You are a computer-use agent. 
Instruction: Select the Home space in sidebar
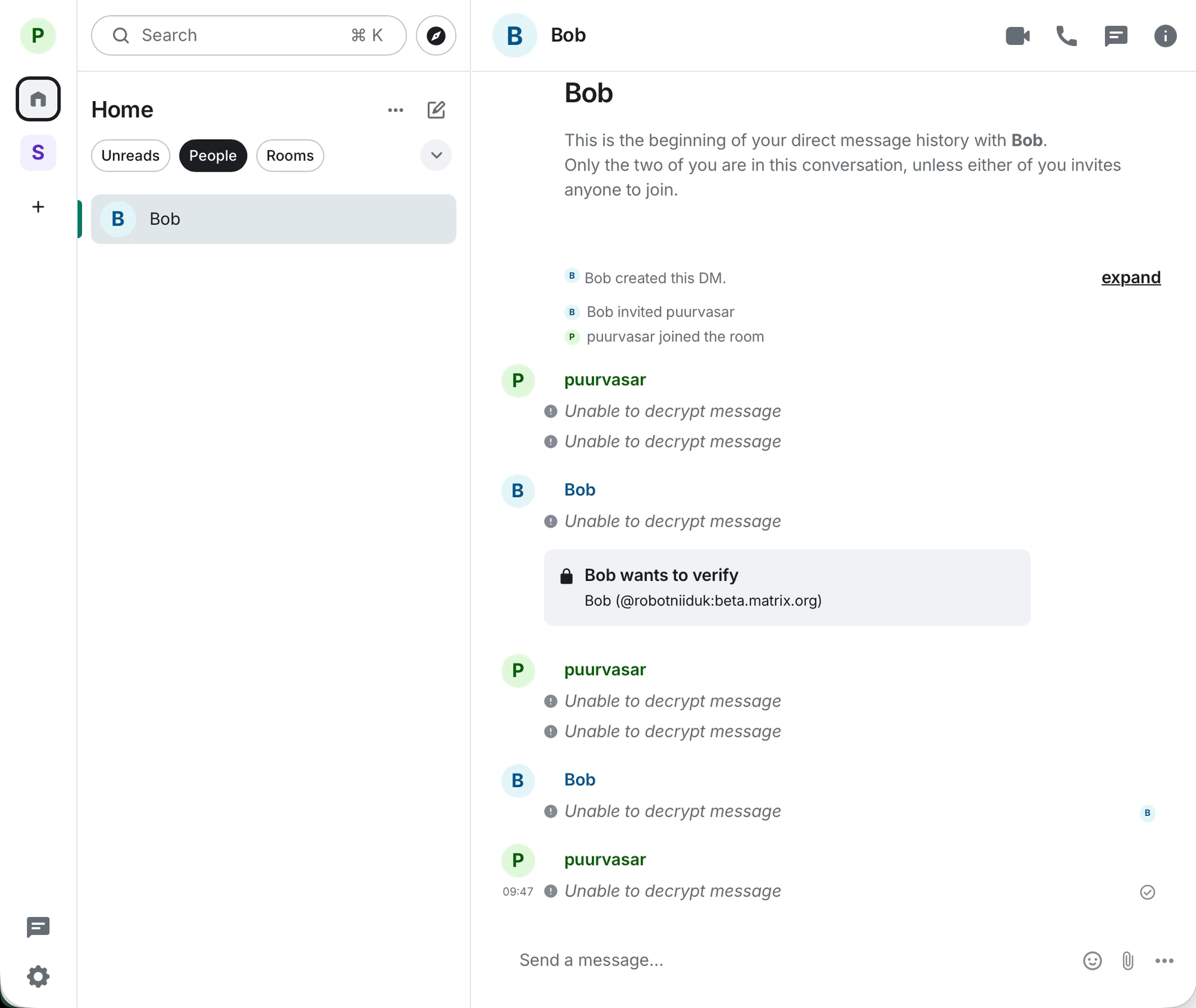click(x=38, y=99)
